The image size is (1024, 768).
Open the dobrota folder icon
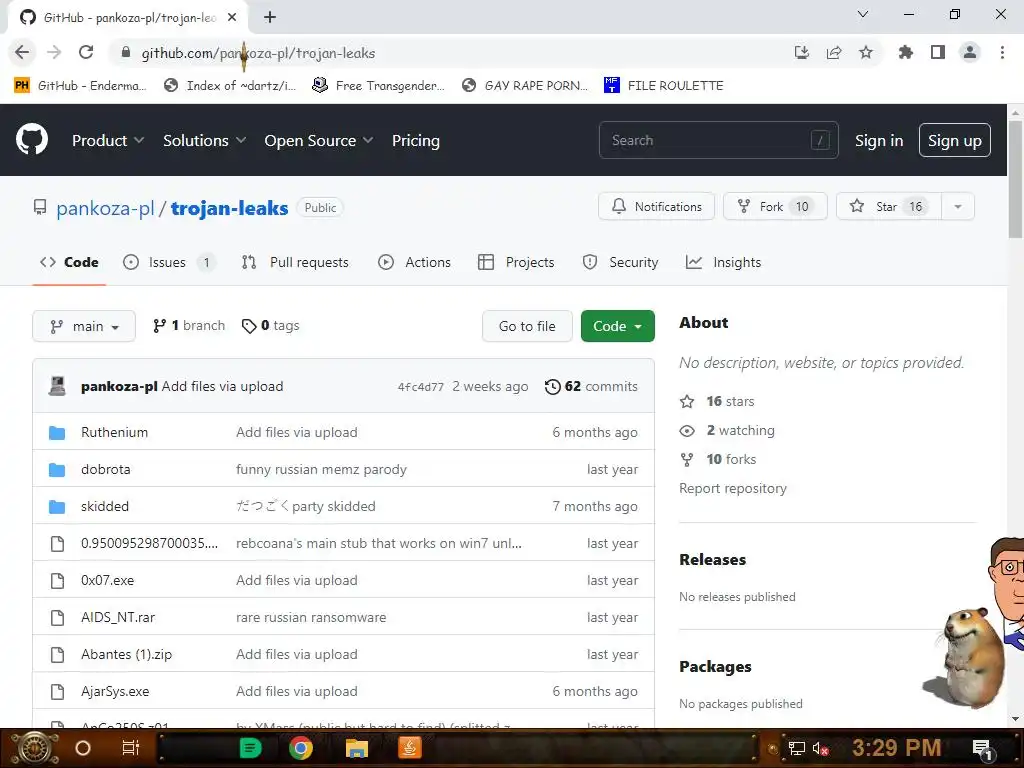tap(57, 470)
